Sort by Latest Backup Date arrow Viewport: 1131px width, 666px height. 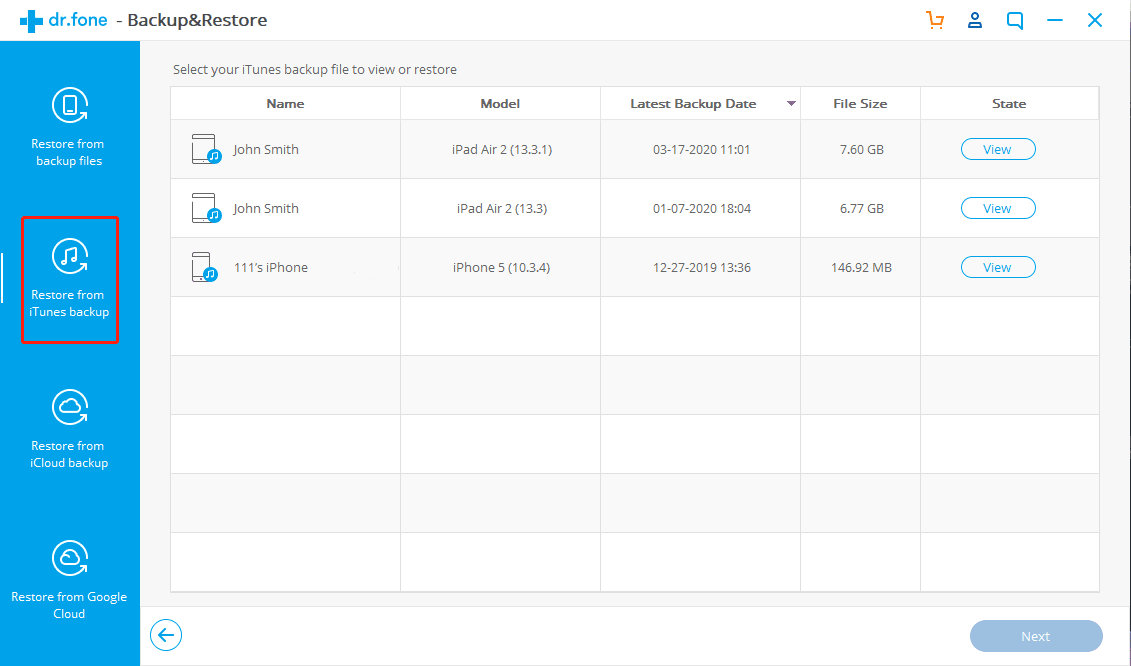coord(791,104)
